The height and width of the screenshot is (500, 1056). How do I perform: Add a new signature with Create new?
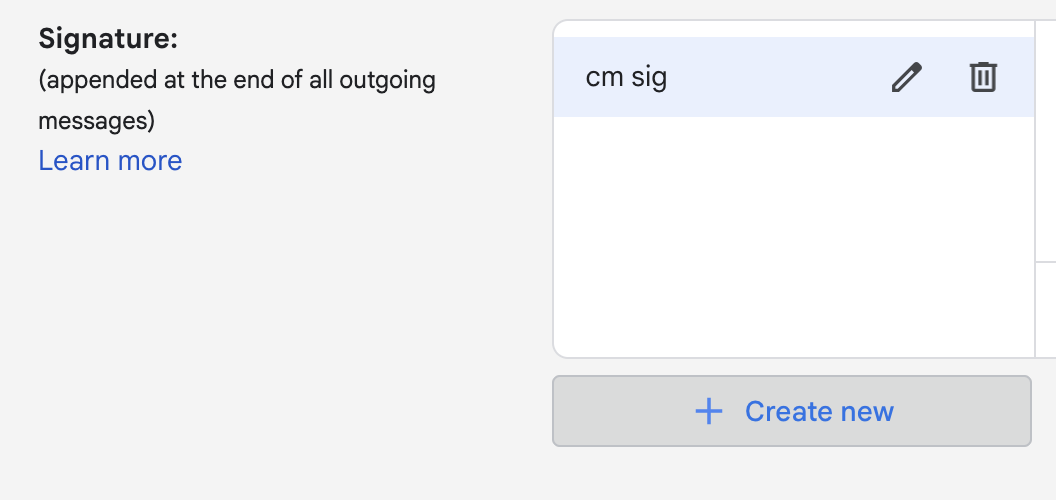tap(791, 411)
